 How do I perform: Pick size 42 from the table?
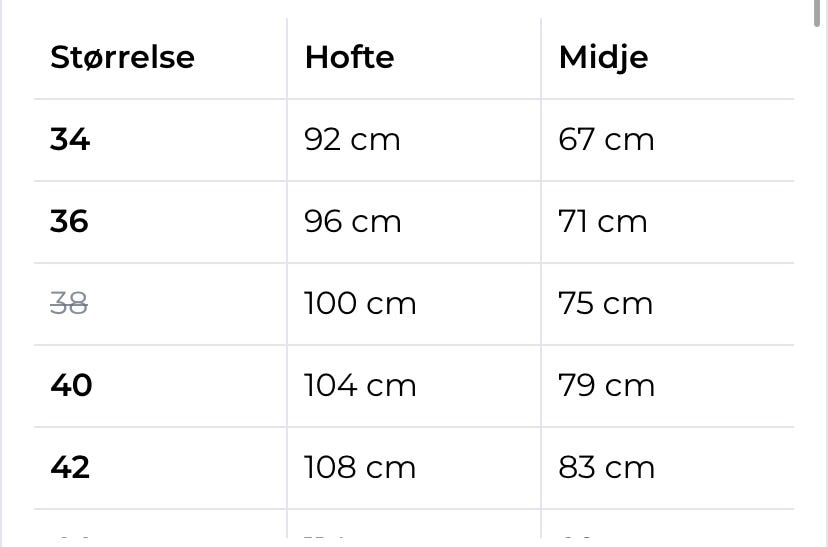(x=70, y=468)
